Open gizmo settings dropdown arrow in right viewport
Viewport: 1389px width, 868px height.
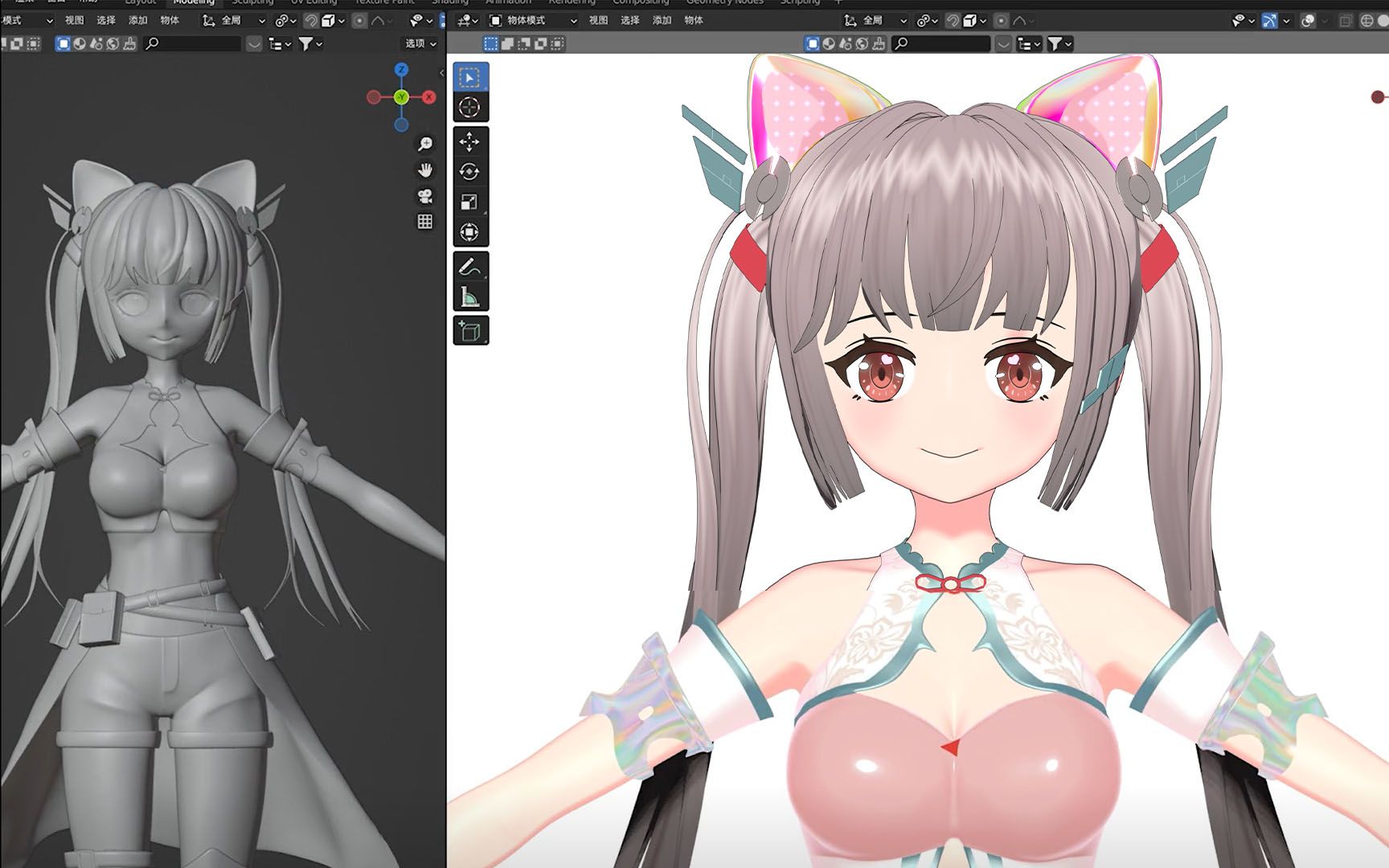(x=1287, y=20)
